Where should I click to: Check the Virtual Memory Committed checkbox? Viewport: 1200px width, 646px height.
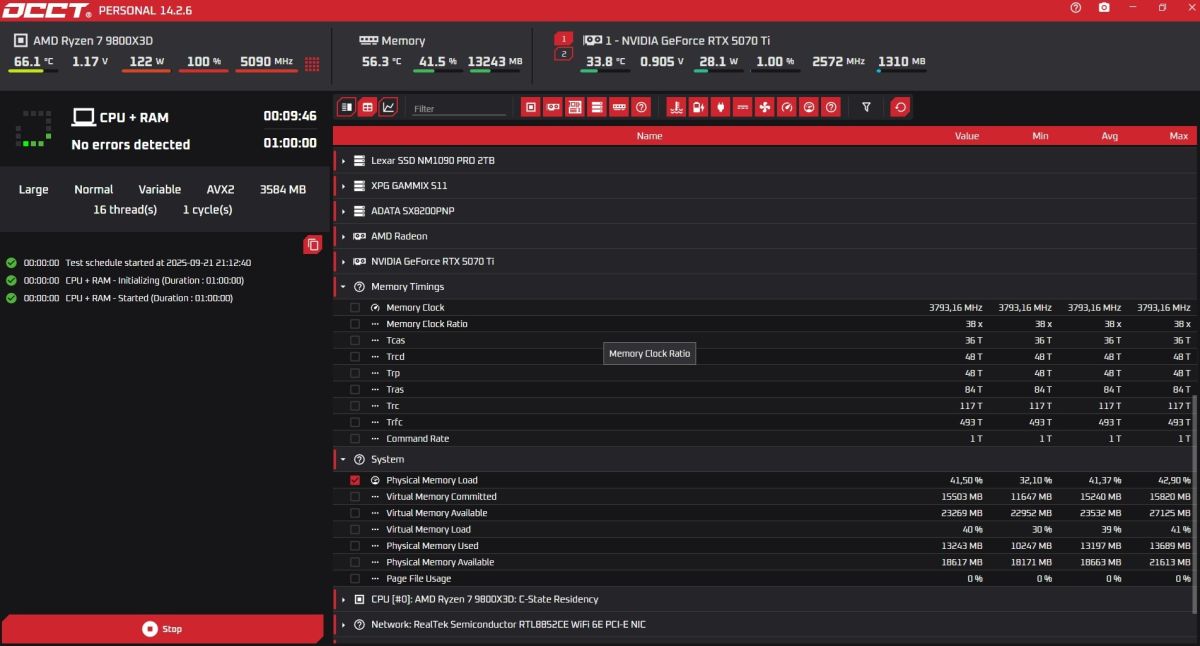pos(355,497)
